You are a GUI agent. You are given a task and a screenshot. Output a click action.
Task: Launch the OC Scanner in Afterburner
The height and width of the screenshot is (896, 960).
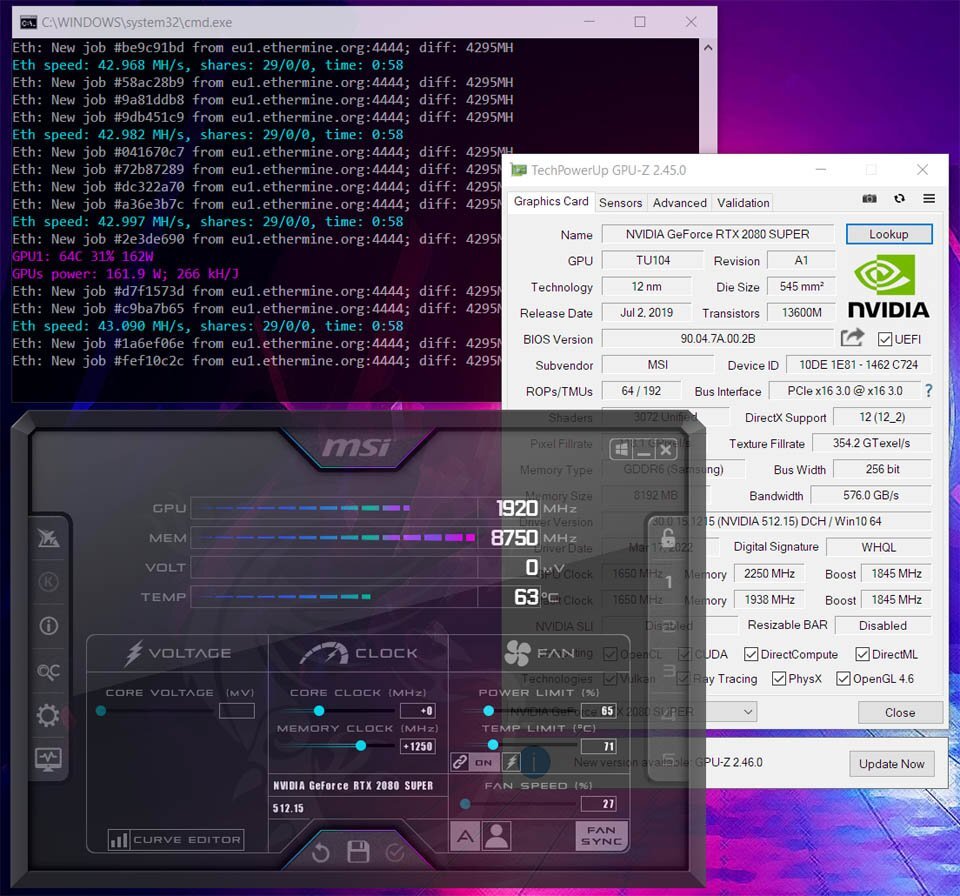click(48, 671)
